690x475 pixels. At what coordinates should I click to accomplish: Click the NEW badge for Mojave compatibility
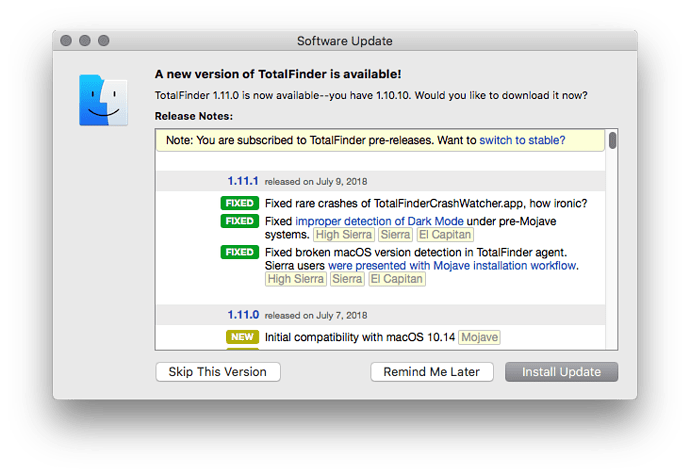242,337
